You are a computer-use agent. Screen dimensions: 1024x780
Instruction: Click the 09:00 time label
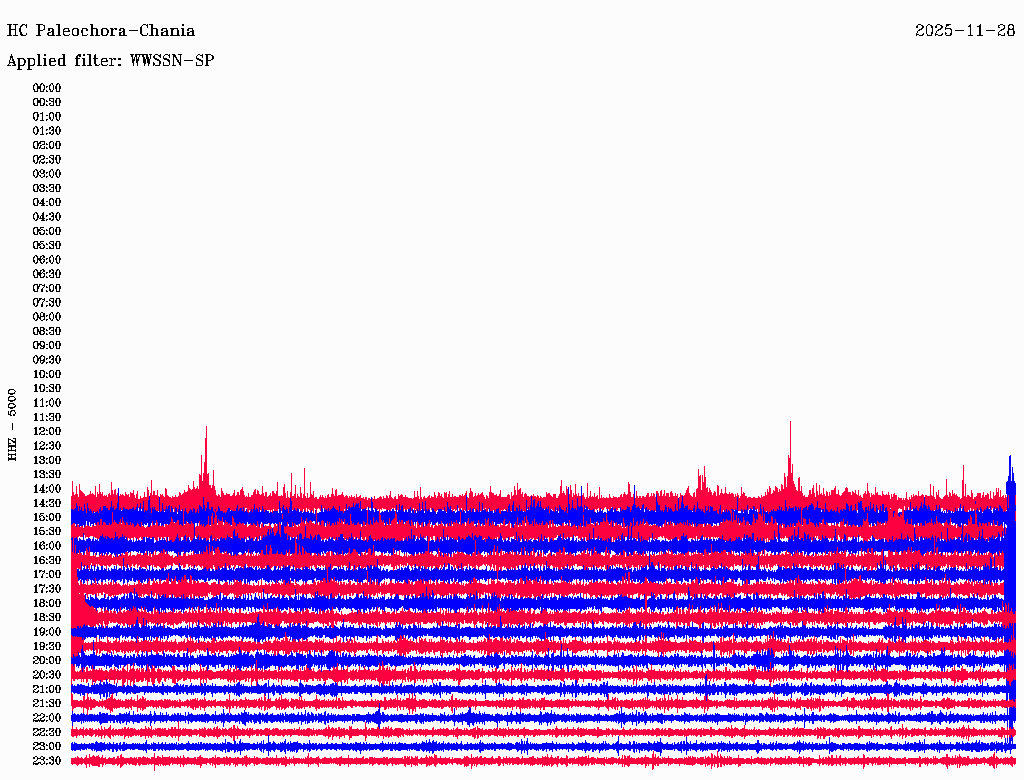point(46,346)
